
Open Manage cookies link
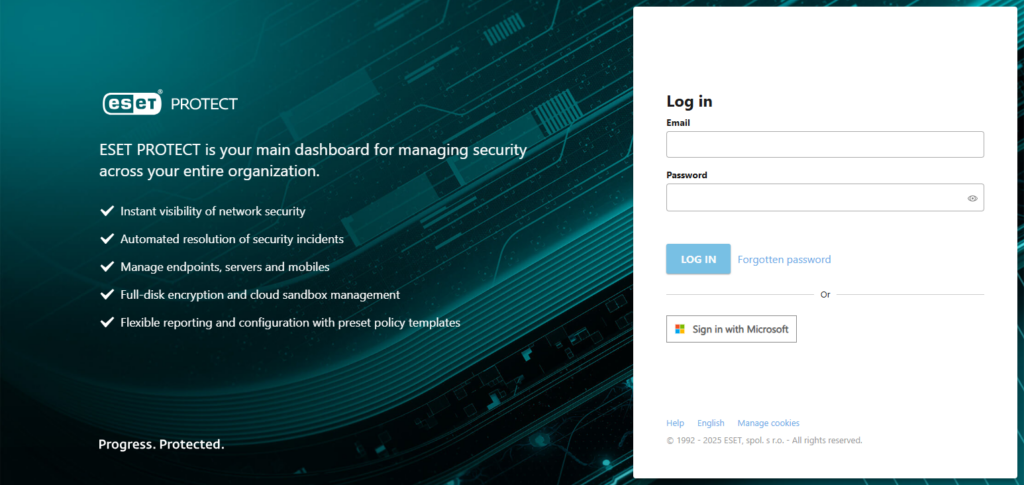[768, 423]
